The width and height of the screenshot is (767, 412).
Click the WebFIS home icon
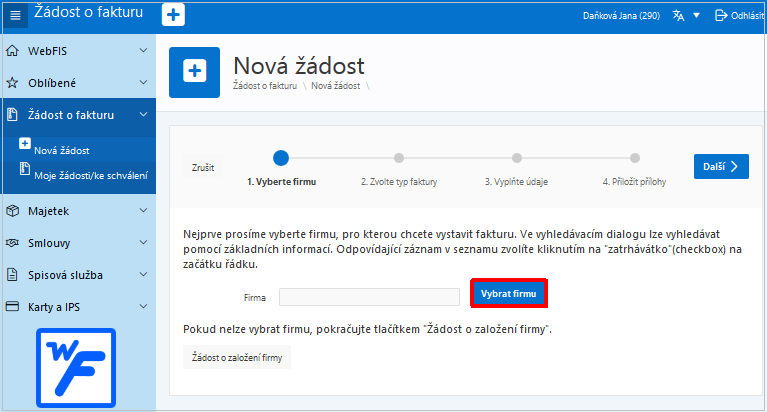(13, 51)
